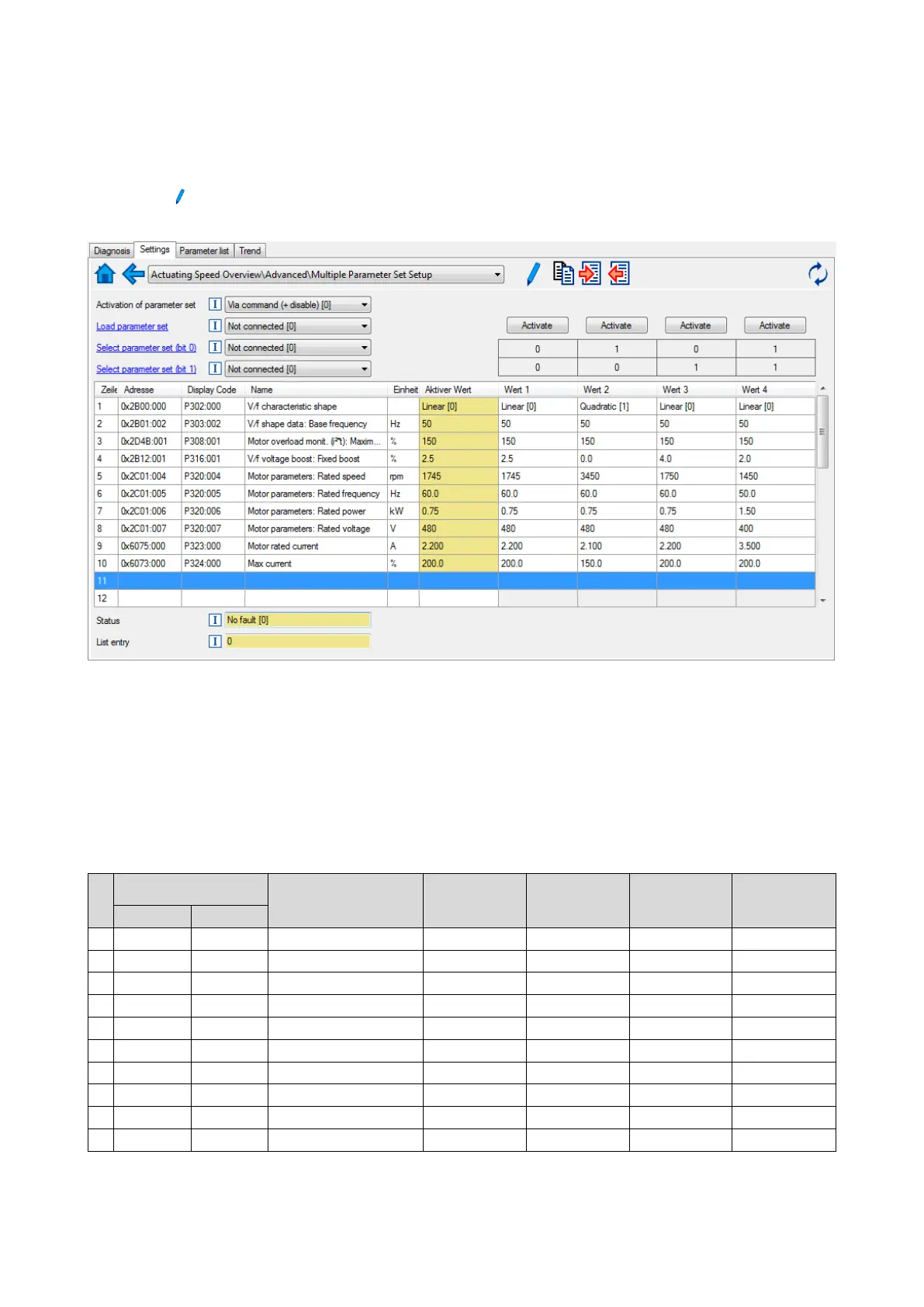Viewport: 924px width, 1307px height.
Task: Open the Select parameter set (bit 1) dropdown
Action: point(364,369)
